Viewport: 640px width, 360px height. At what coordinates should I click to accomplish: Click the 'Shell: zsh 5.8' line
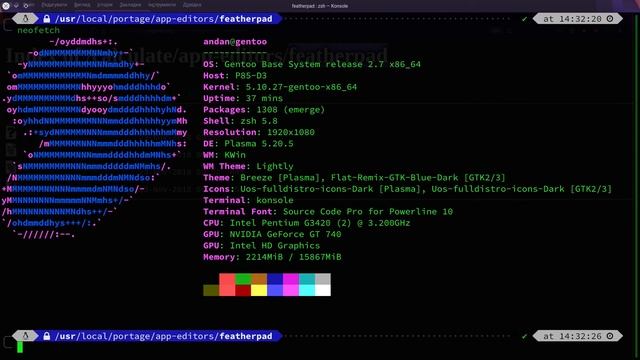[240, 121]
